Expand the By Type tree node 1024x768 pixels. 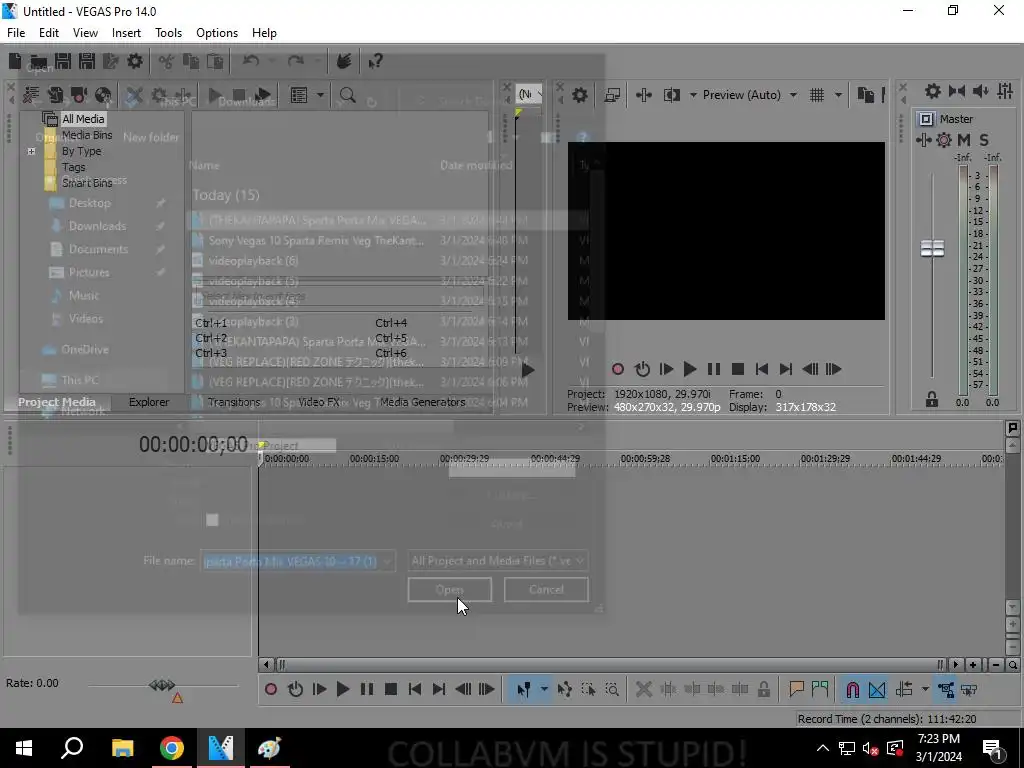coord(31,152)
